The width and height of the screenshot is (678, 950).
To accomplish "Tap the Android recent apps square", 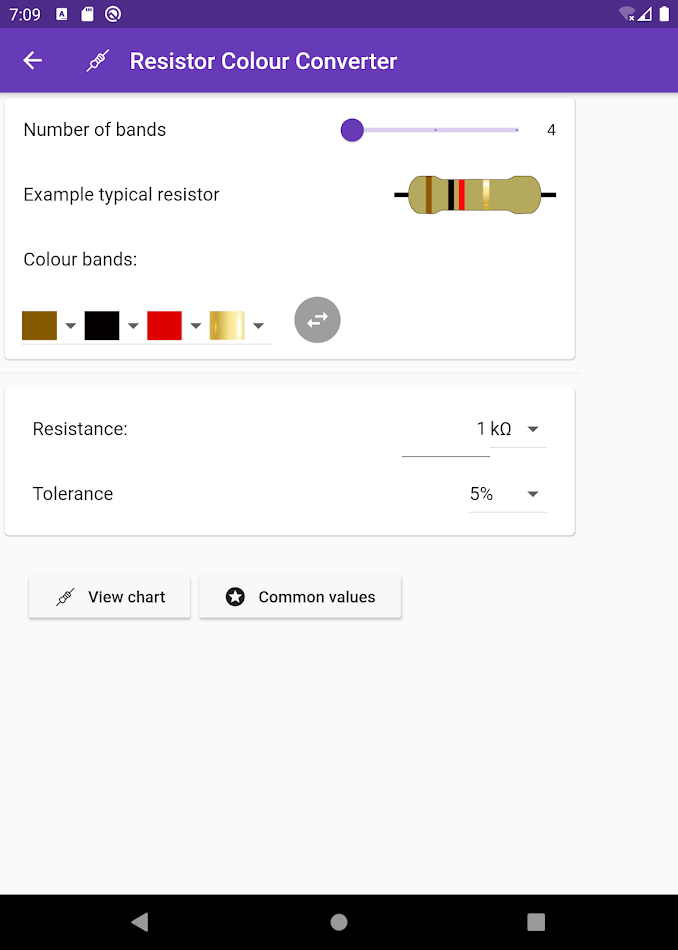I will coord(536,922).
